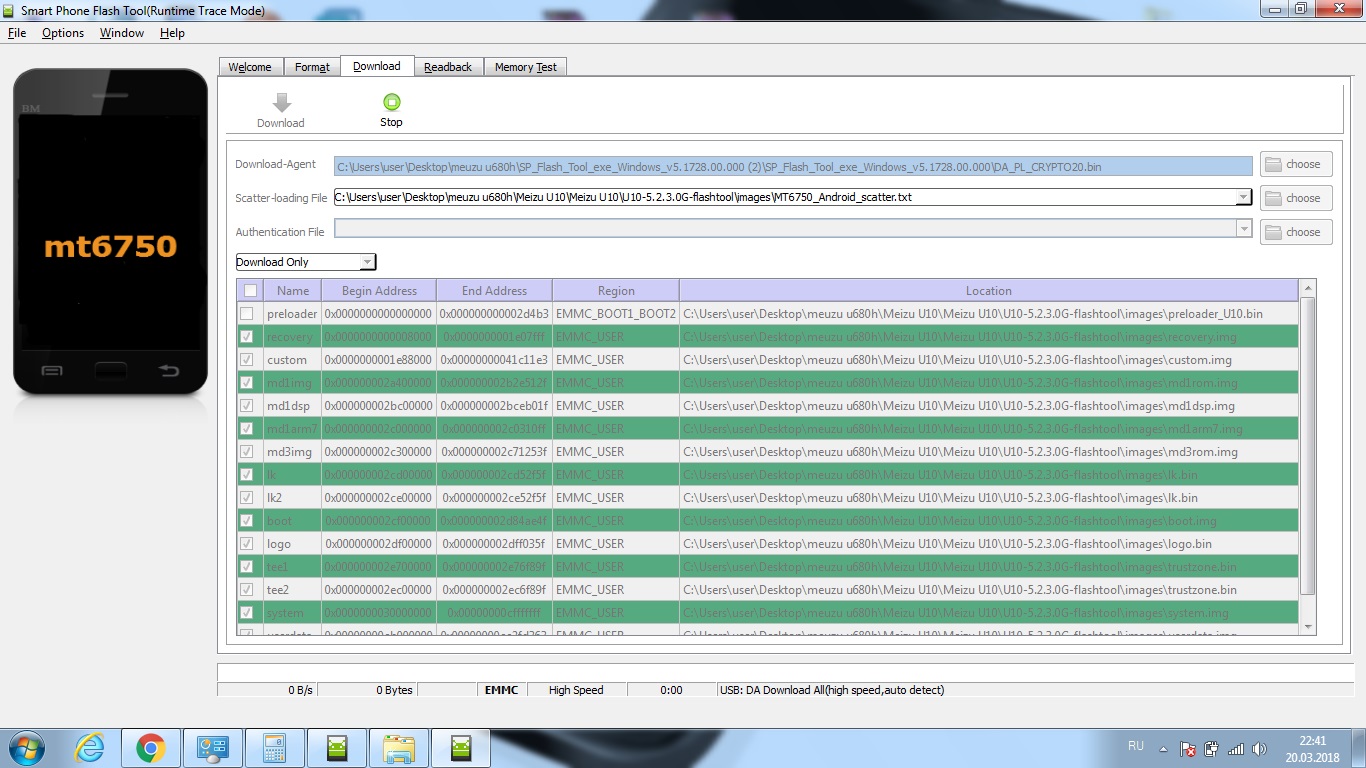Toggle the select-all checkbox in table header
This screenshot has width=1366, height=768.
(x=250, y=291)
